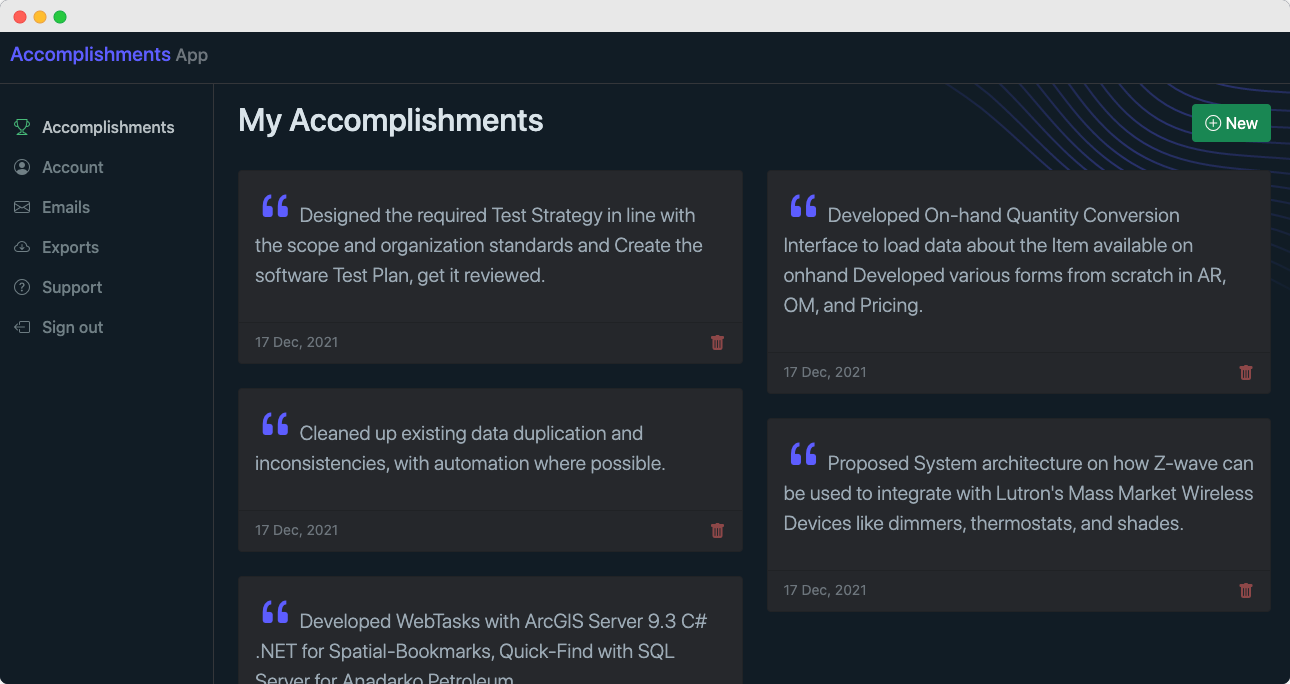Click the cloud icon beside Exports

pos(21,247)
